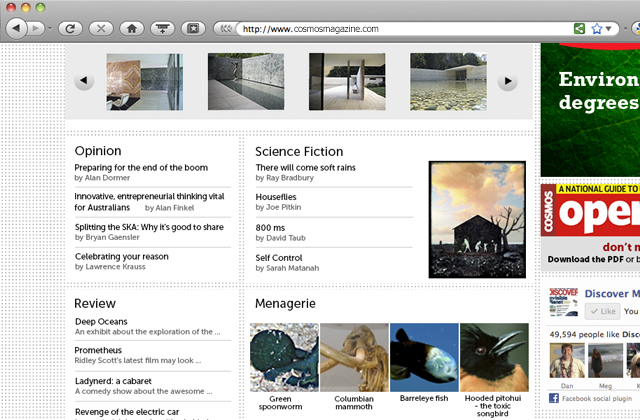Open the Opinion section heading
The width and height of the screenshot is (640, 420).
coord(98,151)
